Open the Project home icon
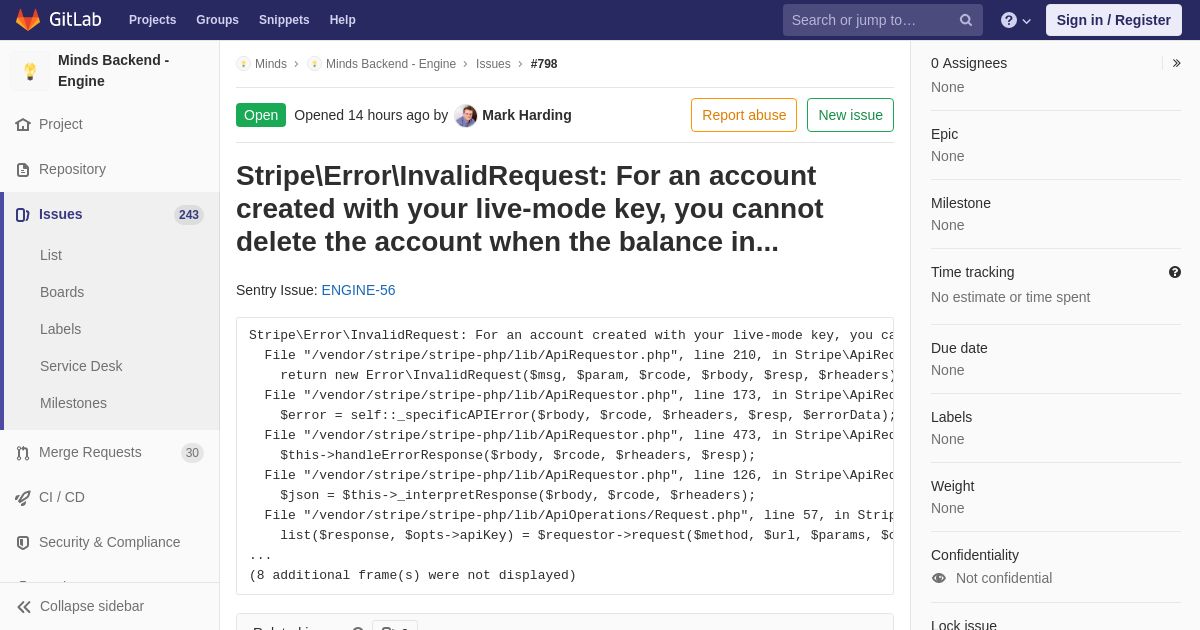 [23, 125]
